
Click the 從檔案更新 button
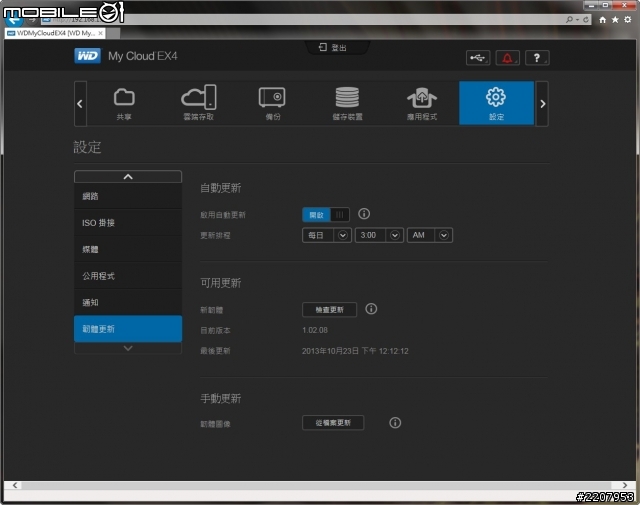(333, 423)
